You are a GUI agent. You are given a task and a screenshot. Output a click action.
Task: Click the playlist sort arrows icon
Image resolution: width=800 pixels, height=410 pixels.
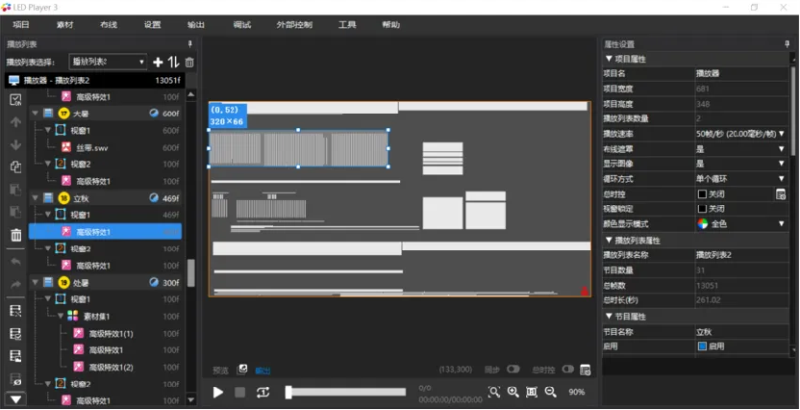point(173,62)
